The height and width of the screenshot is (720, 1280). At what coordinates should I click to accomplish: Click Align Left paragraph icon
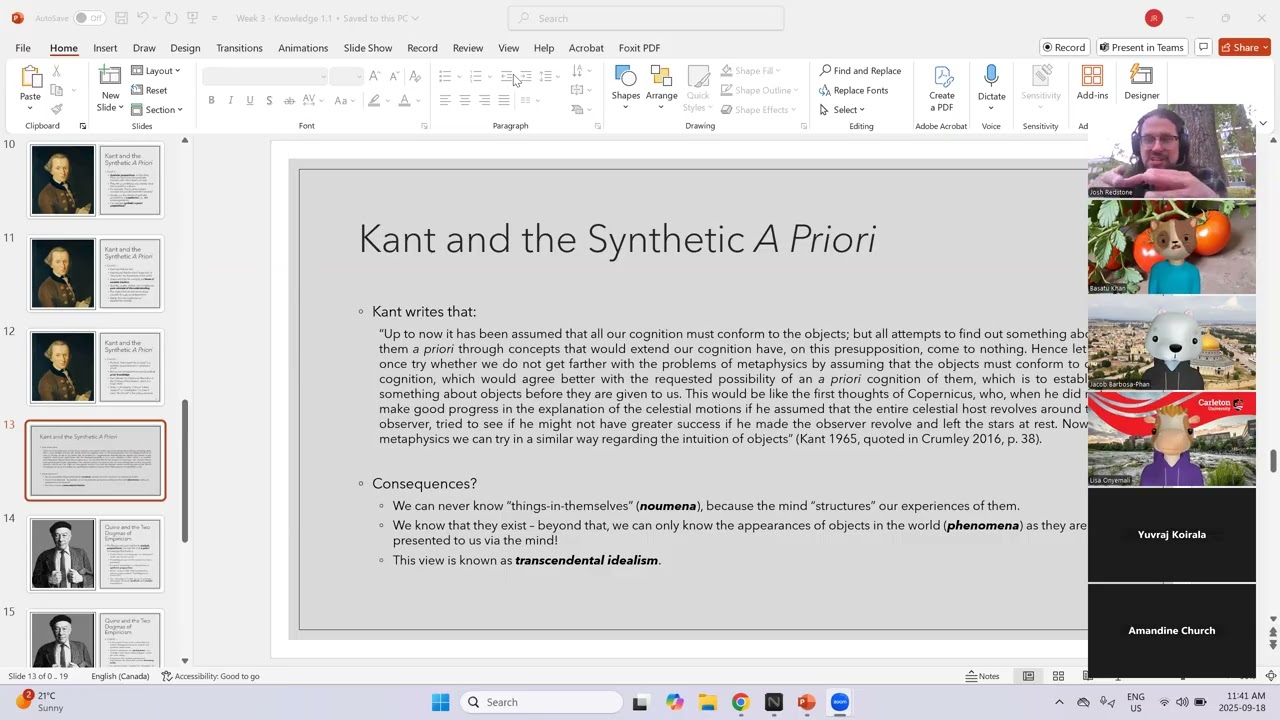tap(445, 100)
